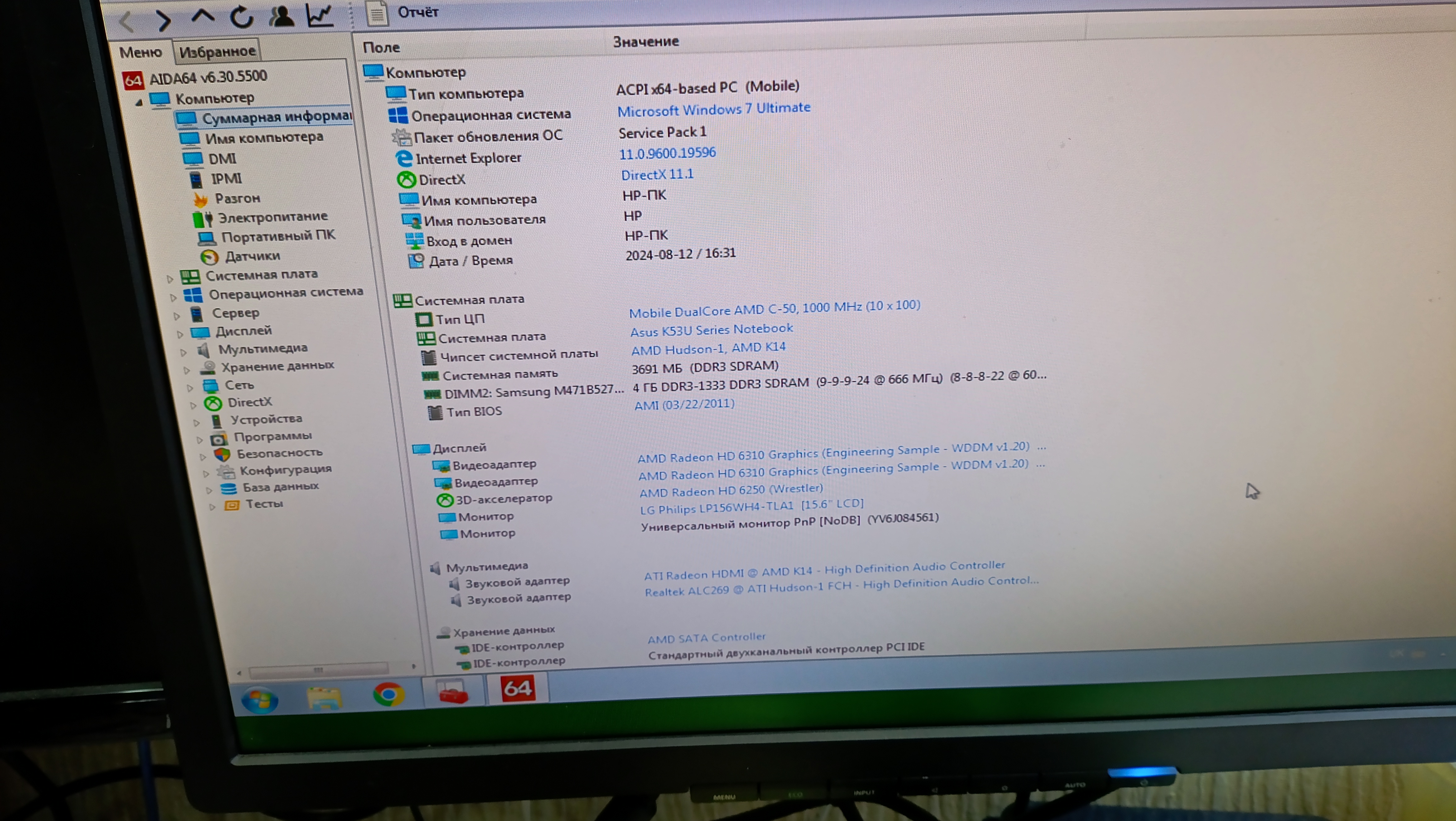Select Устройства icon in the tree
The height and width of the screenshot is (821, 1456).
point(216,422)
